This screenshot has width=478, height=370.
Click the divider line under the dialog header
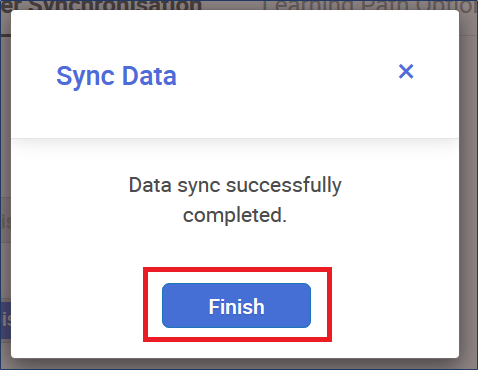tap(235, 138)
